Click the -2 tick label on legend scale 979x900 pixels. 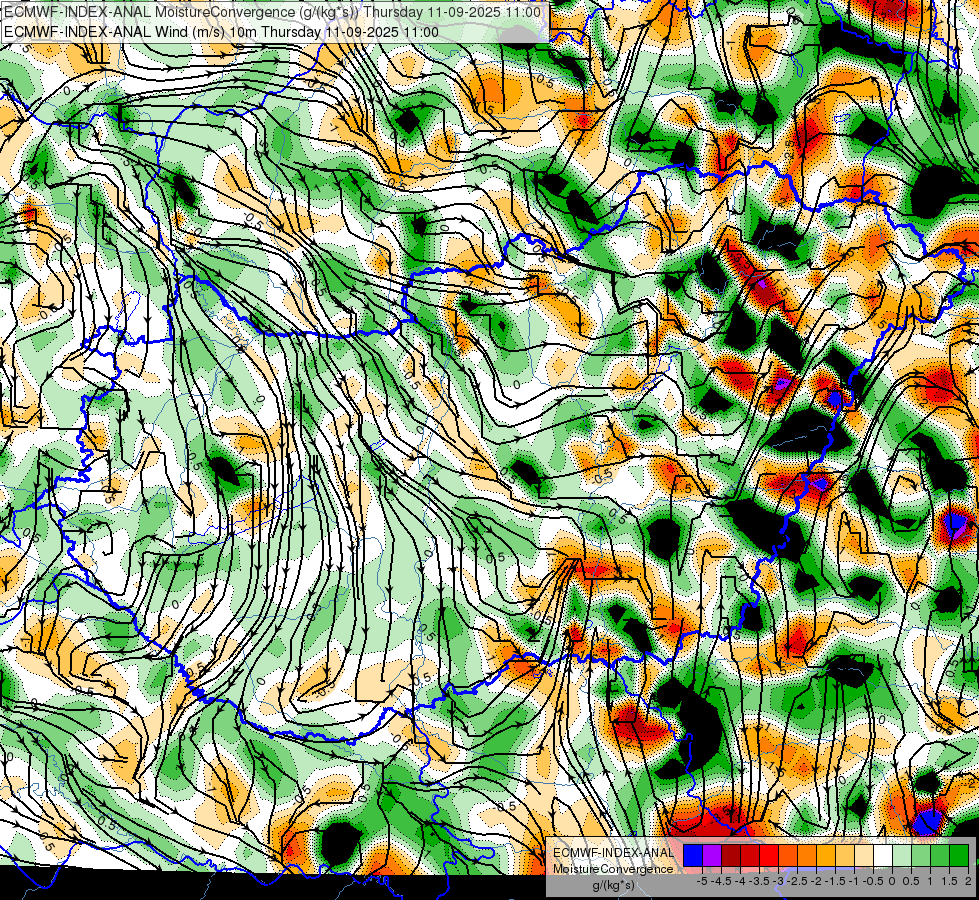[817, 881]
